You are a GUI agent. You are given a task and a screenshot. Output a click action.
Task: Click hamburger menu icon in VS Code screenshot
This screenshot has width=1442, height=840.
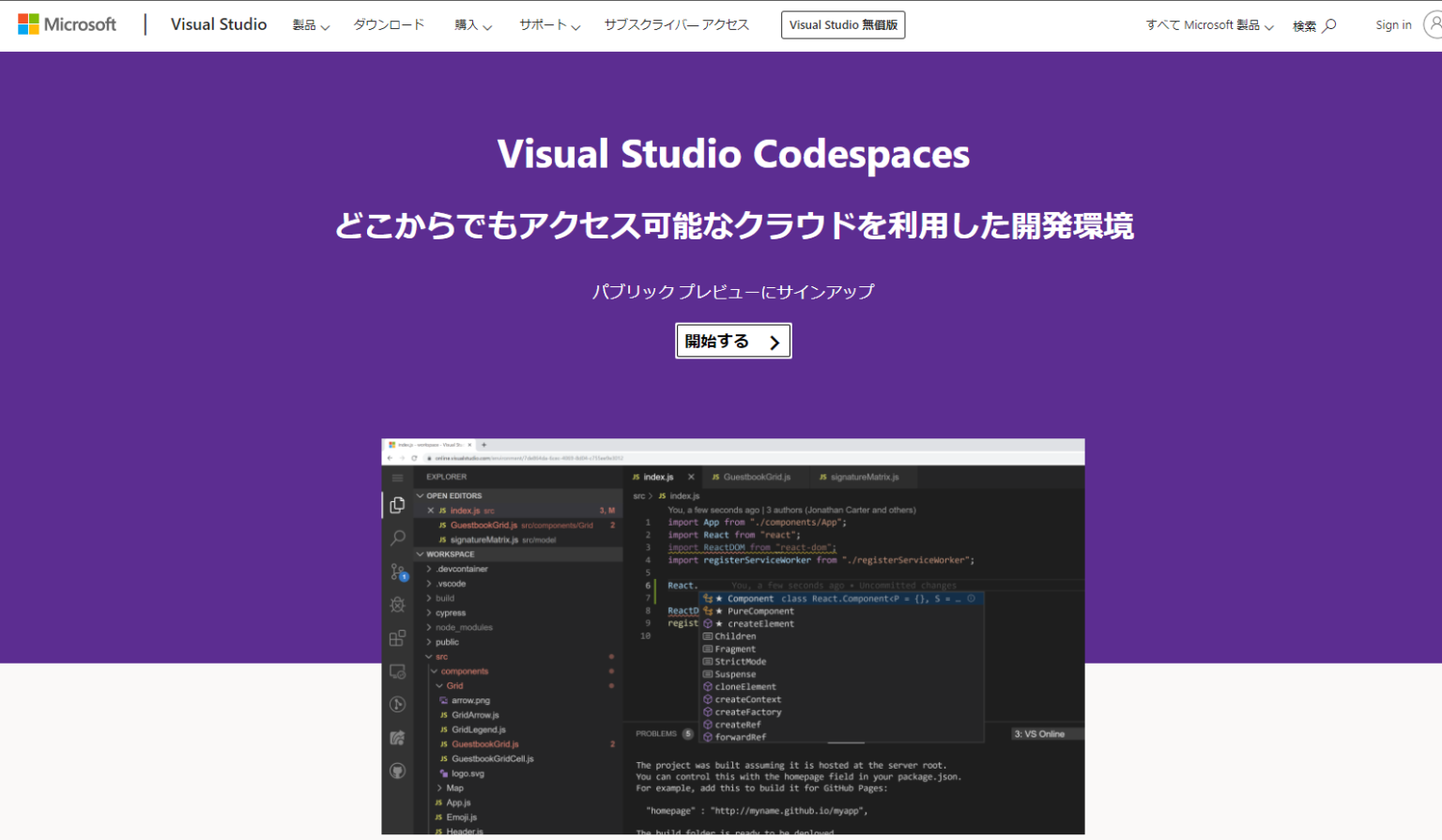397,478
